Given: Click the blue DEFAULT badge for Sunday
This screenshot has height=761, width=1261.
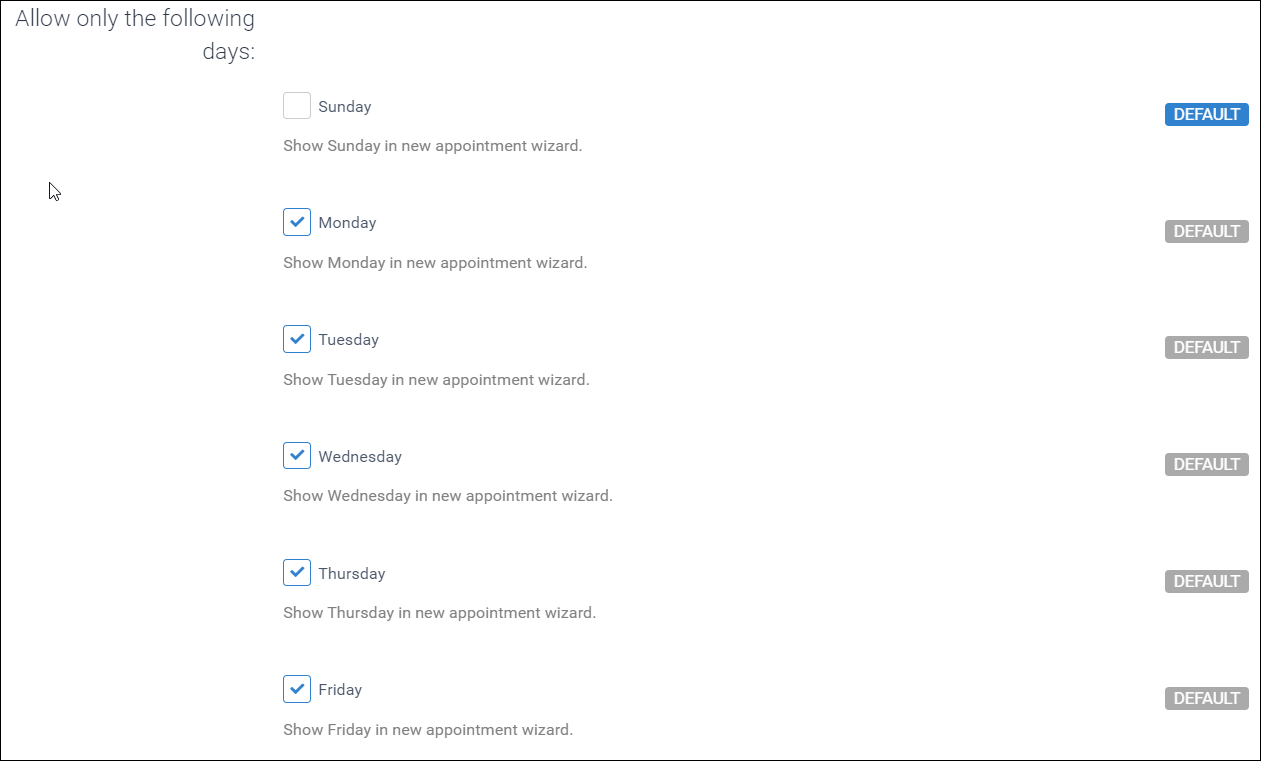Looking at the screenshot, I should click(1206, 114).
